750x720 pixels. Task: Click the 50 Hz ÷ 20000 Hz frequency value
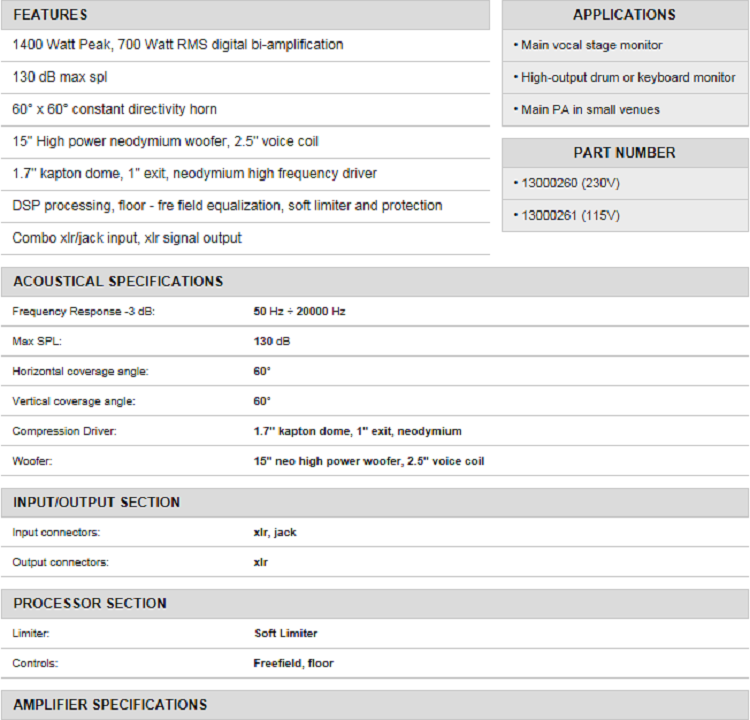click(x=299, y=312)
